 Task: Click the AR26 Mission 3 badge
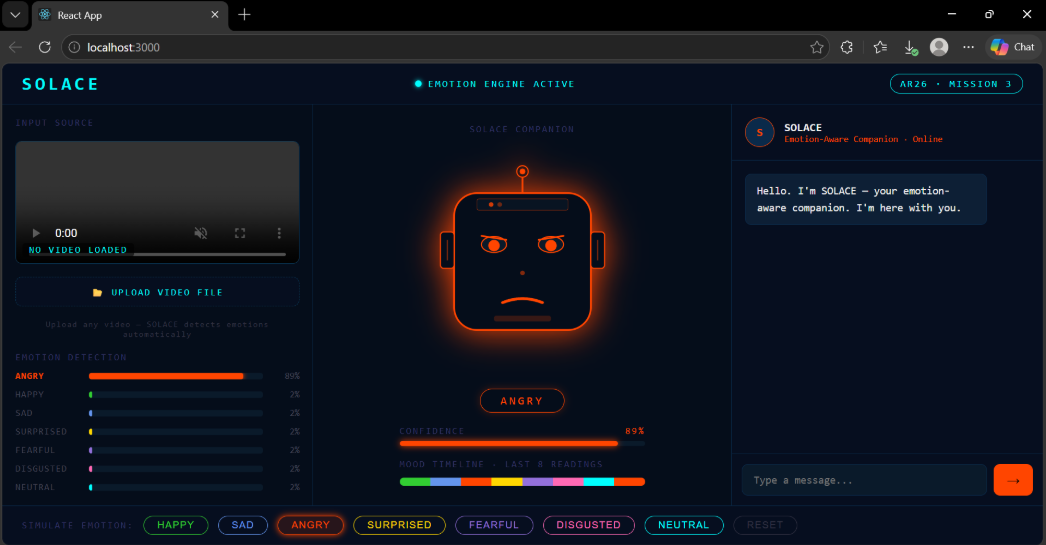click(956, 84)
